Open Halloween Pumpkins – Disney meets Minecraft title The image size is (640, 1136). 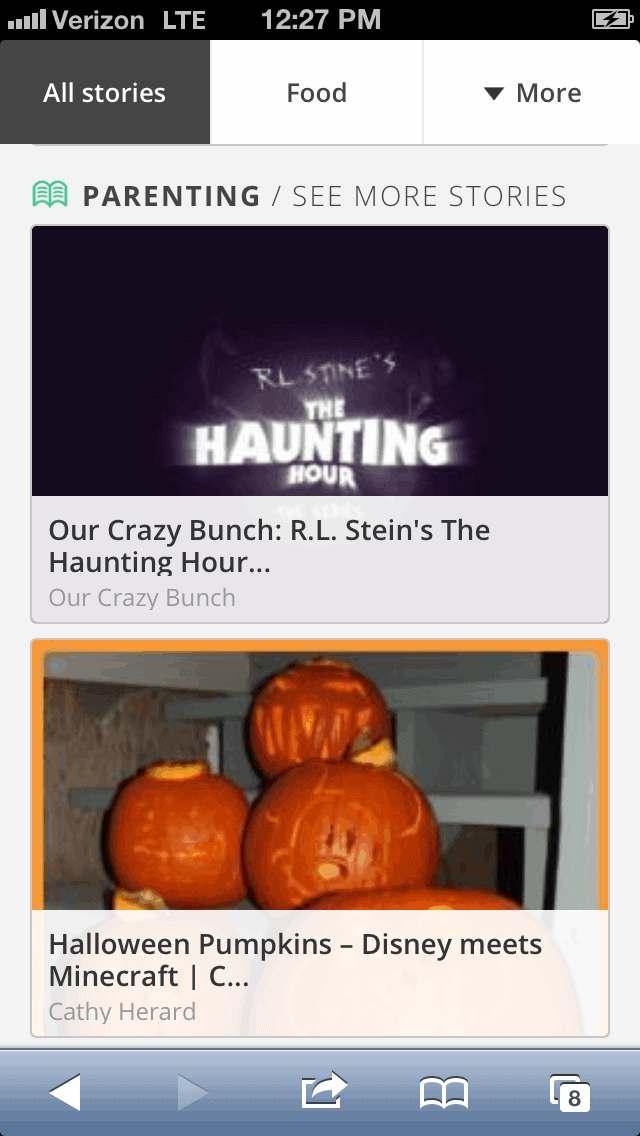pyautogui.click(x=295, y=960)
